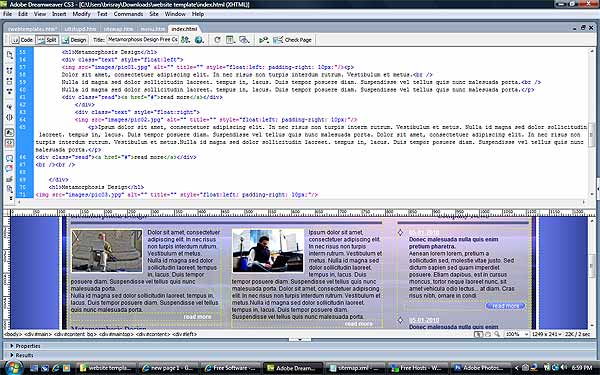The image size is (600, 375).
Task: Open the Text menu
Action: (102, 14)
